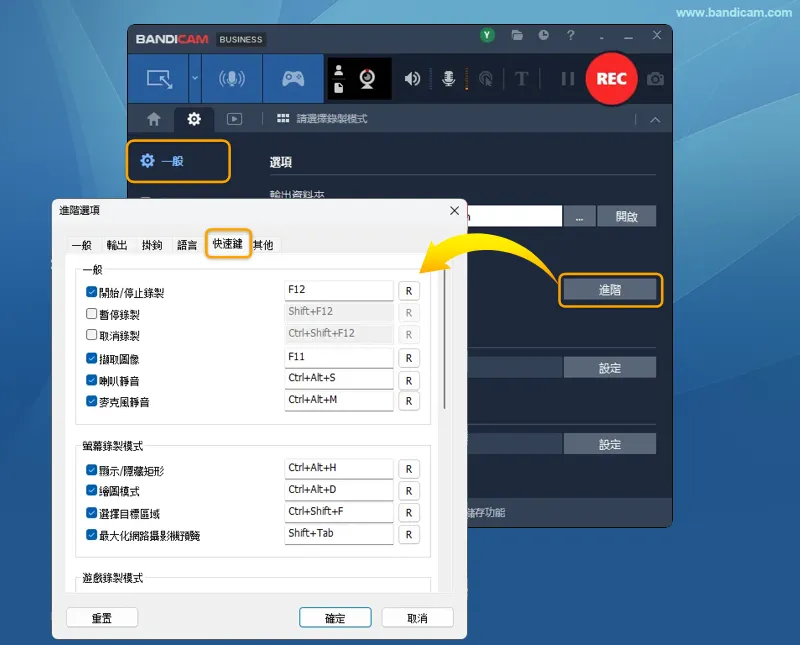Select screen rectangle recording mode icon
800x645 pixels.
(x=159, y=79)
